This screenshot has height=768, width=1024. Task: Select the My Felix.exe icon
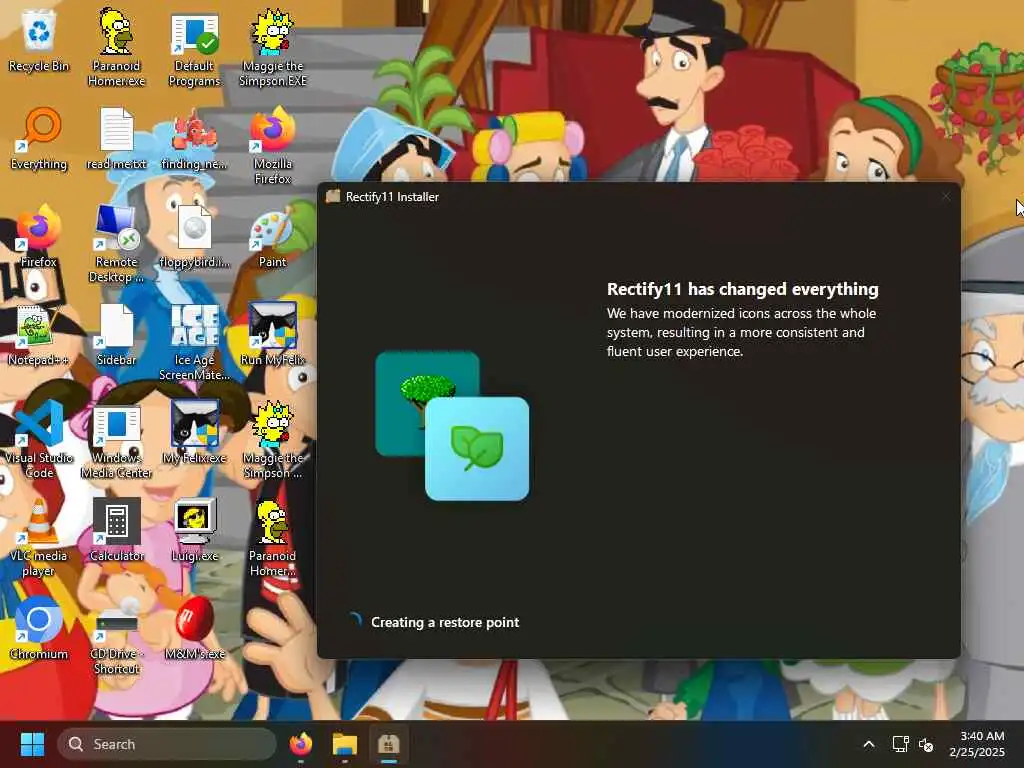point(195,433)
